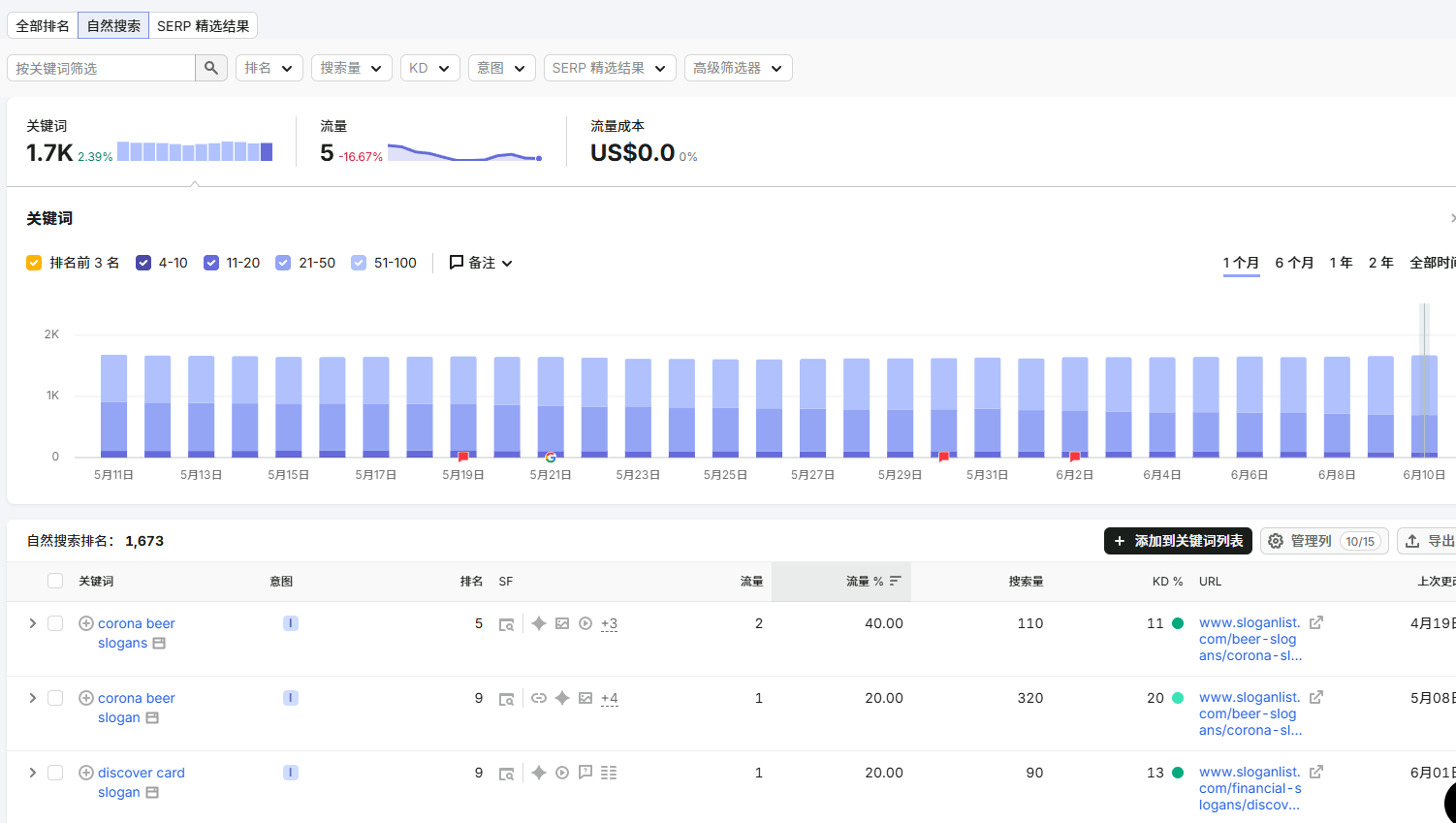The height and width of the screenshot is (823, 1456).
Task: Open the 'discover card slogan' keyword link
Action: click(141, 782)
